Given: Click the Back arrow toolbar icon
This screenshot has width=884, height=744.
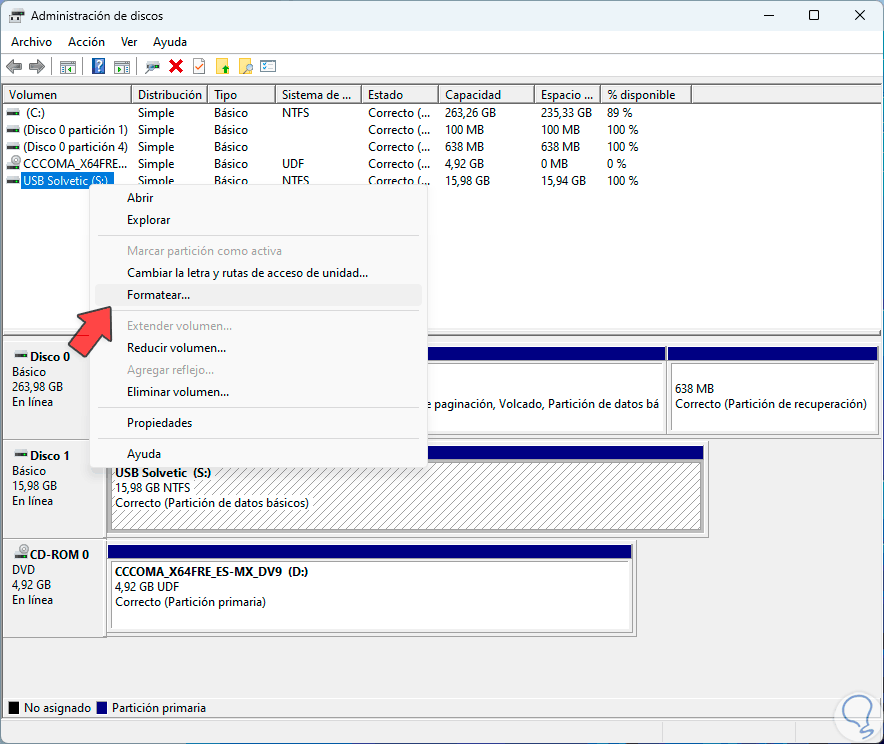Looking at the screenshot, I should 14,67.
